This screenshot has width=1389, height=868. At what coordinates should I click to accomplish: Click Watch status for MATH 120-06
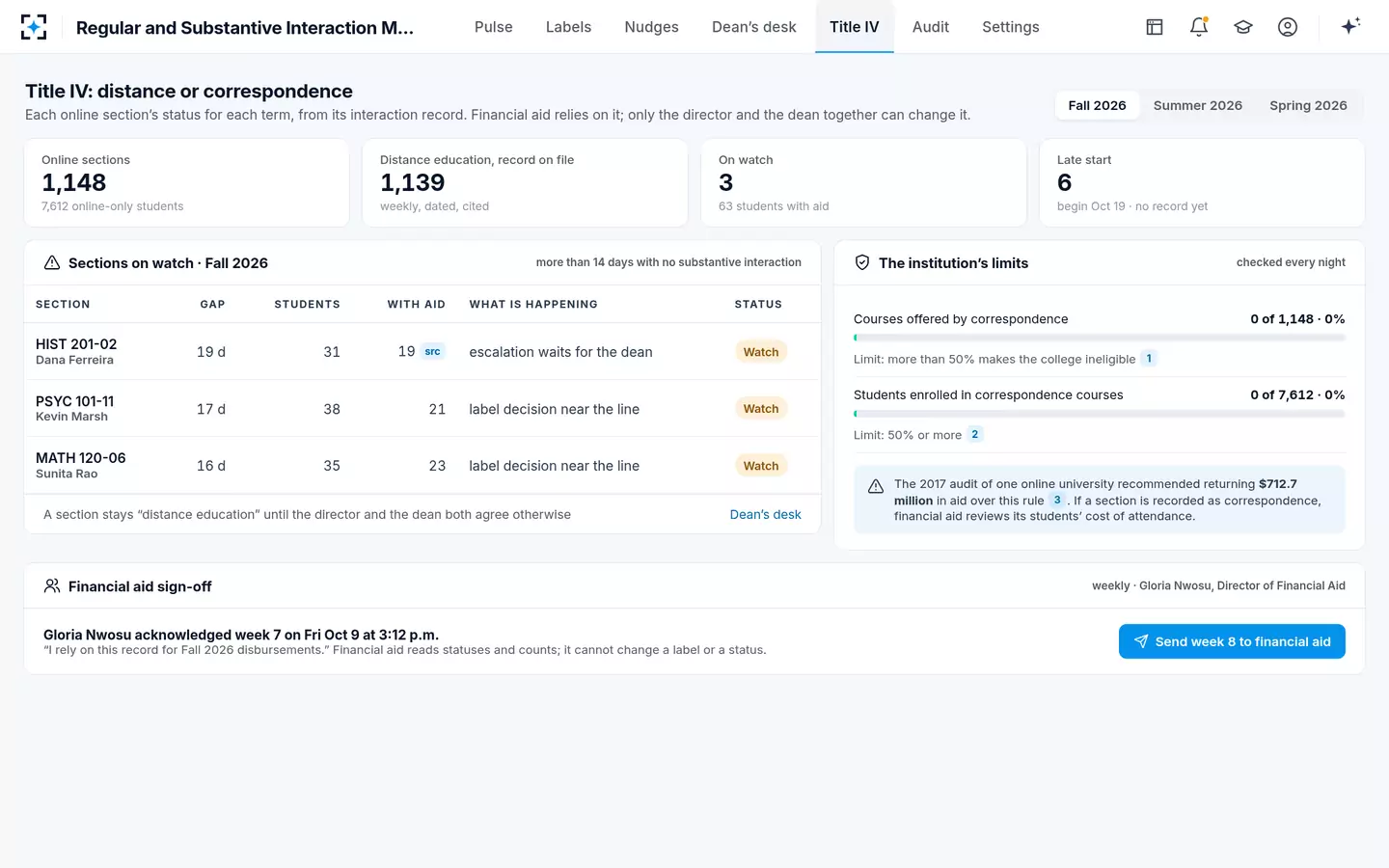pyautogui.click(x=761, y=466)
